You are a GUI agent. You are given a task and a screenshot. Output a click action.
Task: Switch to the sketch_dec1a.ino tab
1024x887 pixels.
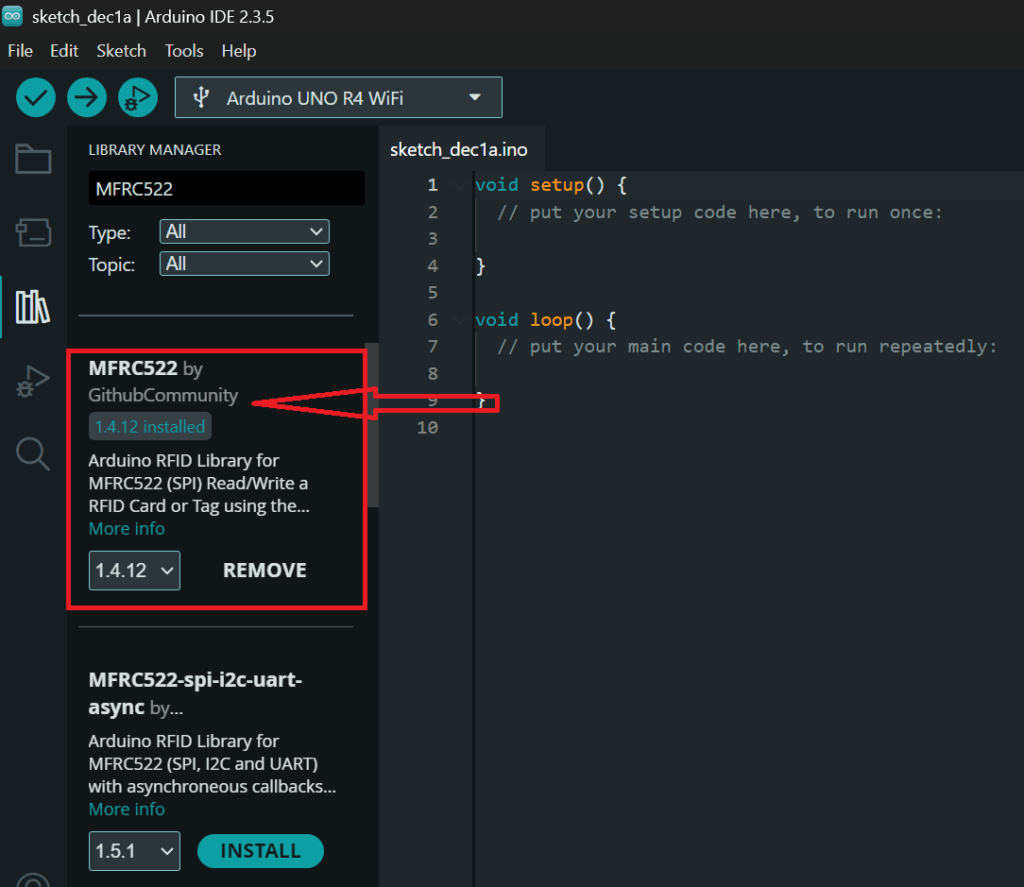(x=461, y=148)
